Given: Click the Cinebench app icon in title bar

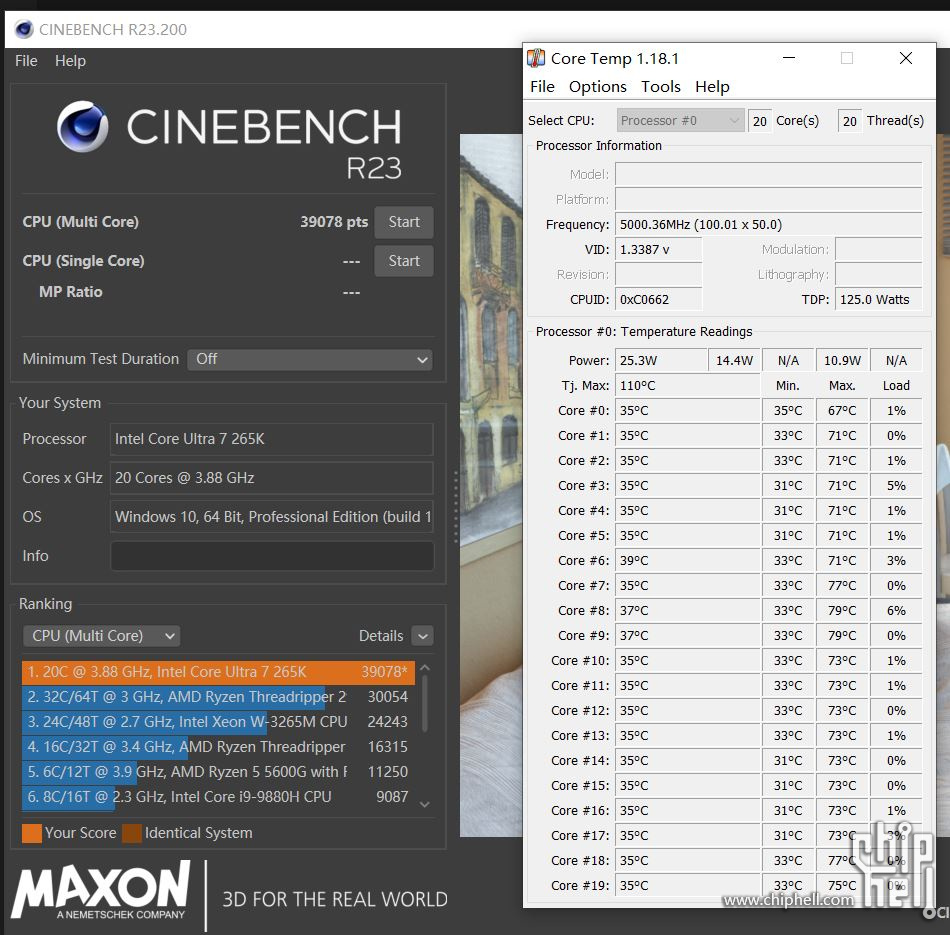Looking at the screenshot, I should tap(24, 29).
